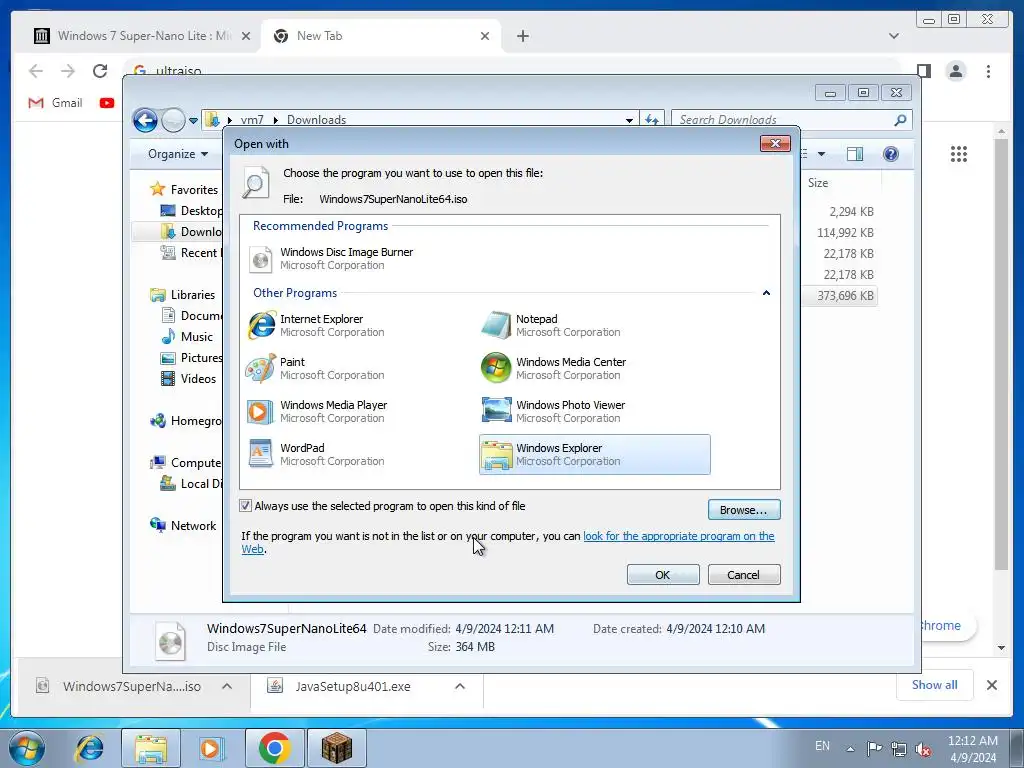Open a new Chrome tab
Screen dimensions: 1024x768
click(x=522, y=36)
